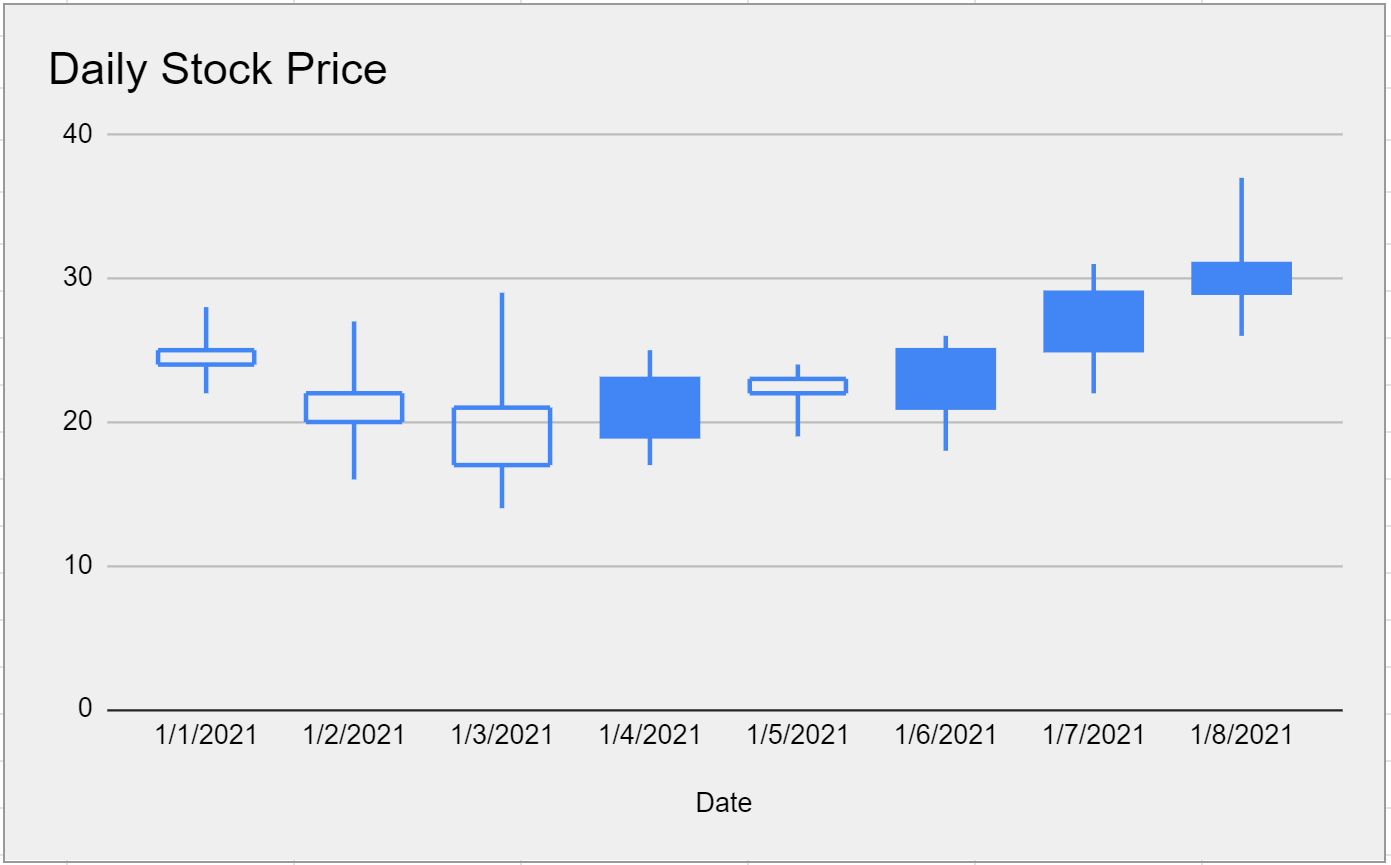This screenshot has height=865, width=1391.
Task: Click the 0 vertical axis label
Action: pos(85,709)
